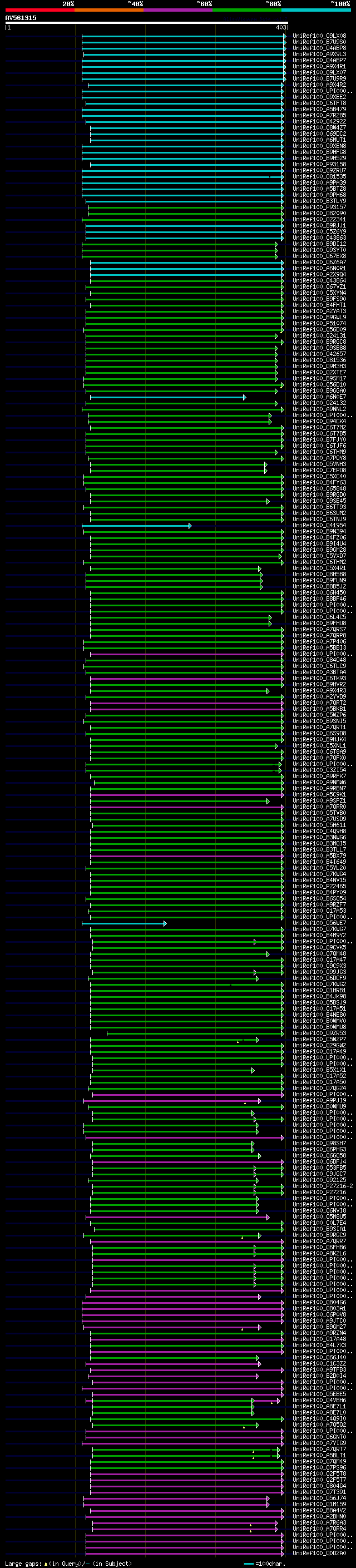The width and height of the screenshot is (356, 1568).
Task: Click the purple ~60% legend color bar
Action: [x=179, y=10]
